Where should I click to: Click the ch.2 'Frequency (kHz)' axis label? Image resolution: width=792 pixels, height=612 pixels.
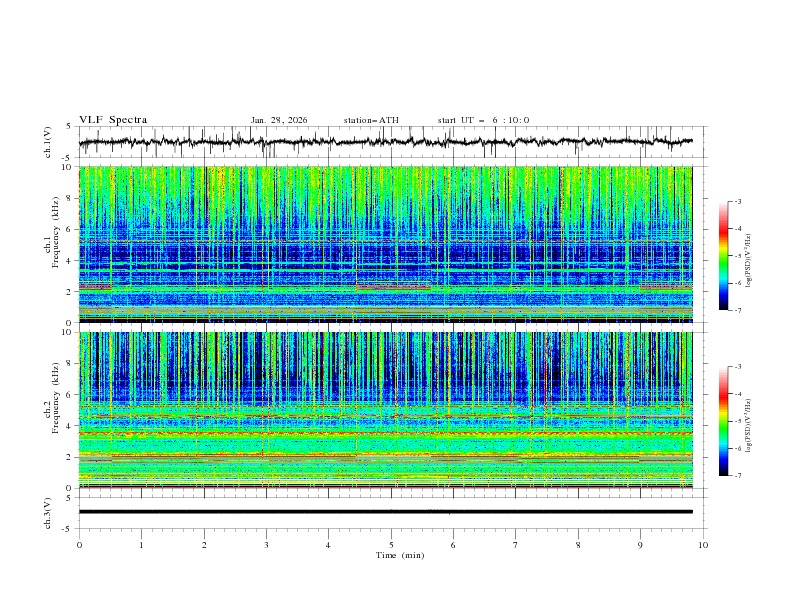pos(56,398)
